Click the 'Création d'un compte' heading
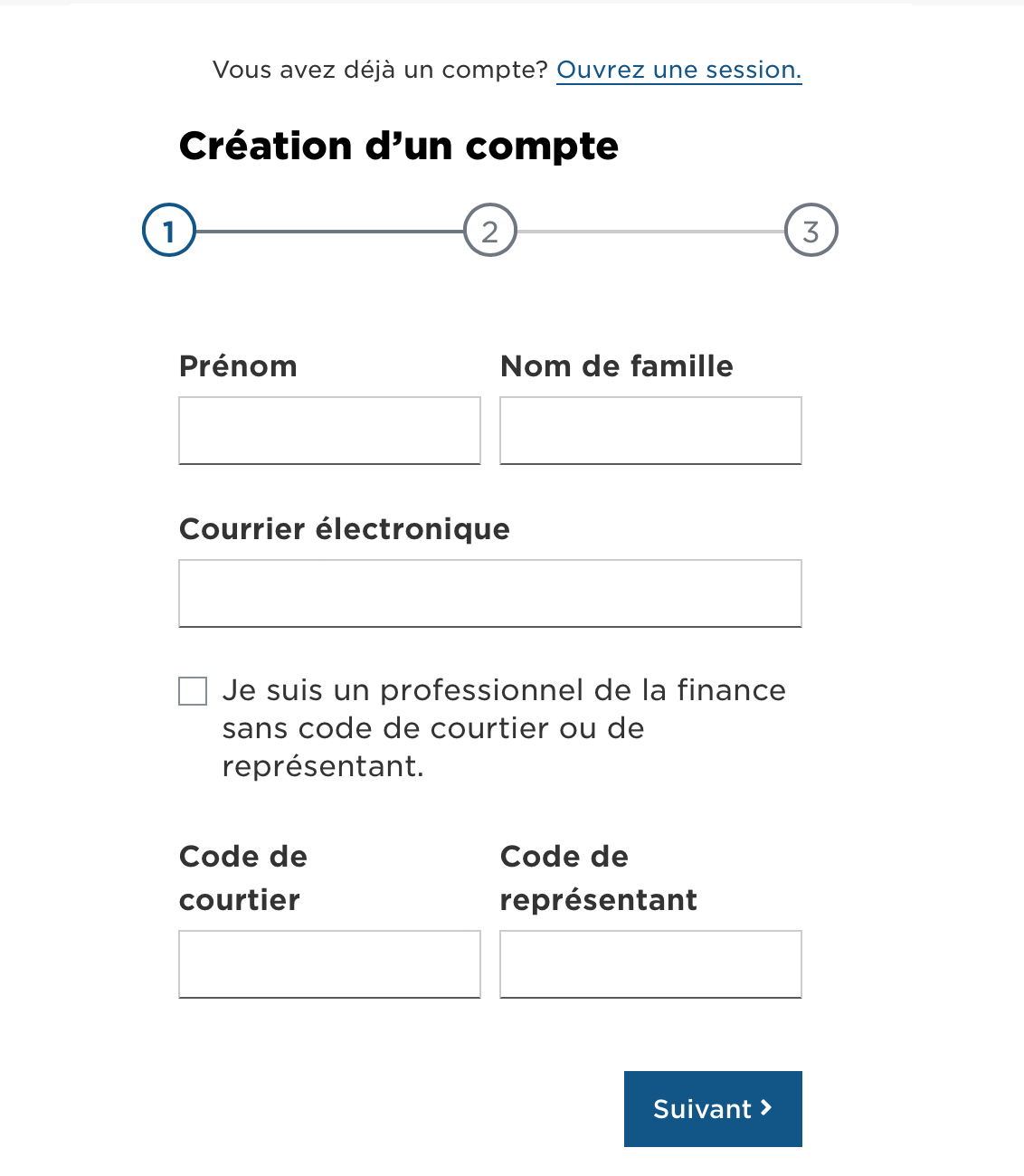 tap(398, 147)
